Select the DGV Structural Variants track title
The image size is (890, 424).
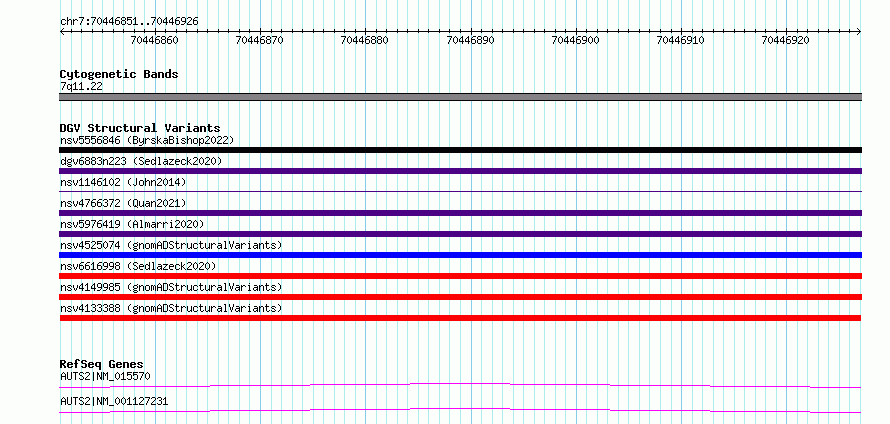(140, 128)
